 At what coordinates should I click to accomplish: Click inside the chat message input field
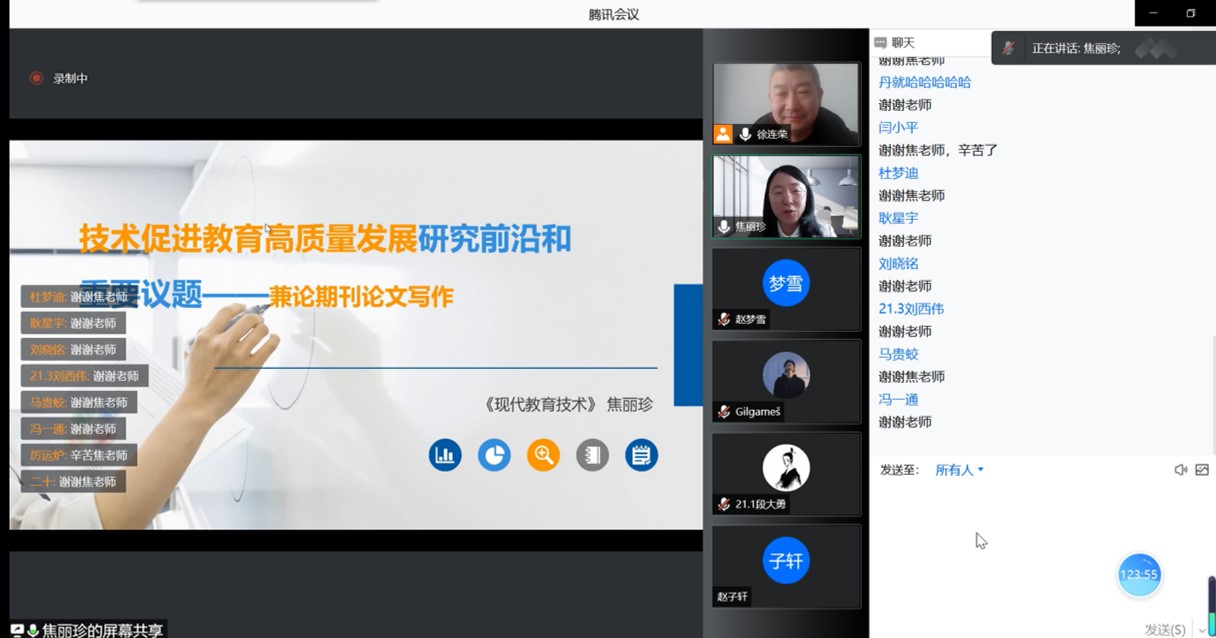coord(1040,540)
